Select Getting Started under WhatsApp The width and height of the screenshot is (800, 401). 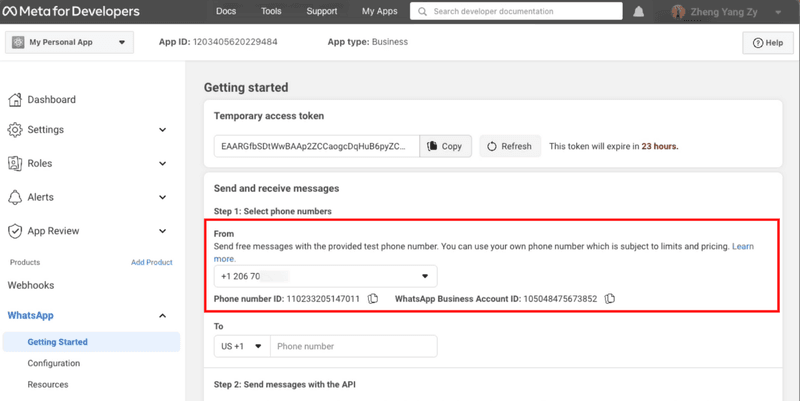coord(91,342)
